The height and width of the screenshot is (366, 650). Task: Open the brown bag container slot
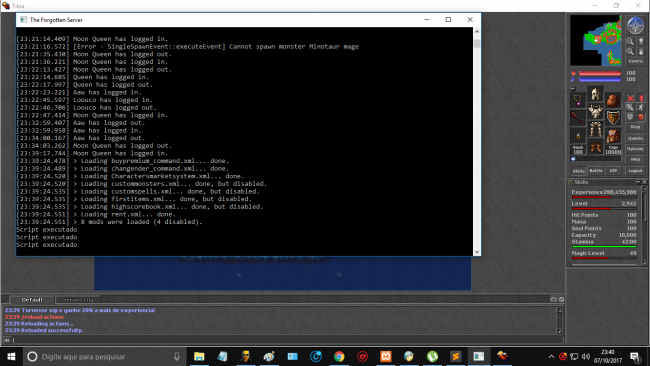(613, 100)
